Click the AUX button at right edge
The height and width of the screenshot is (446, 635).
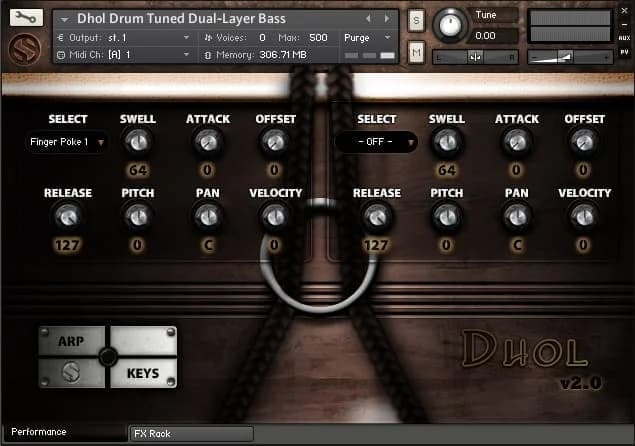(x=624, y=37)
